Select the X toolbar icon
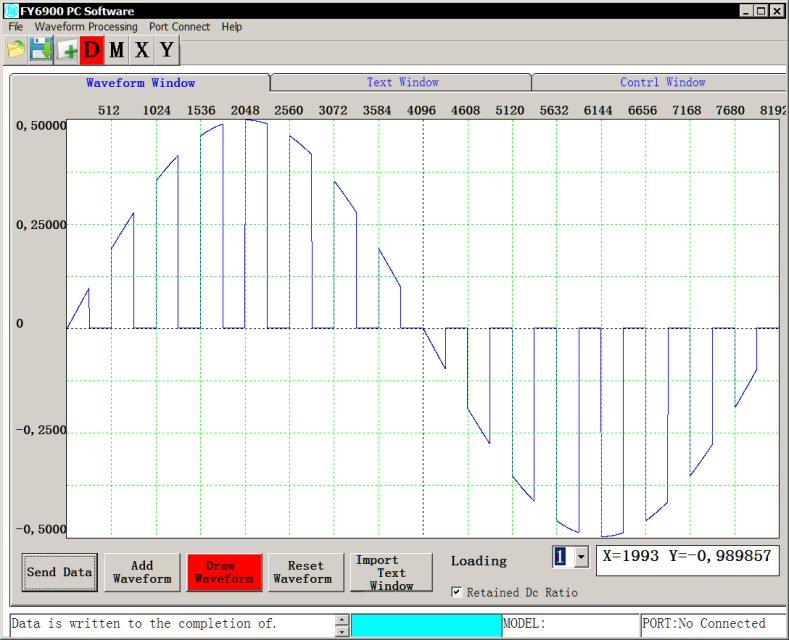This screenshot has width=789, height=640. coord(142,50)
